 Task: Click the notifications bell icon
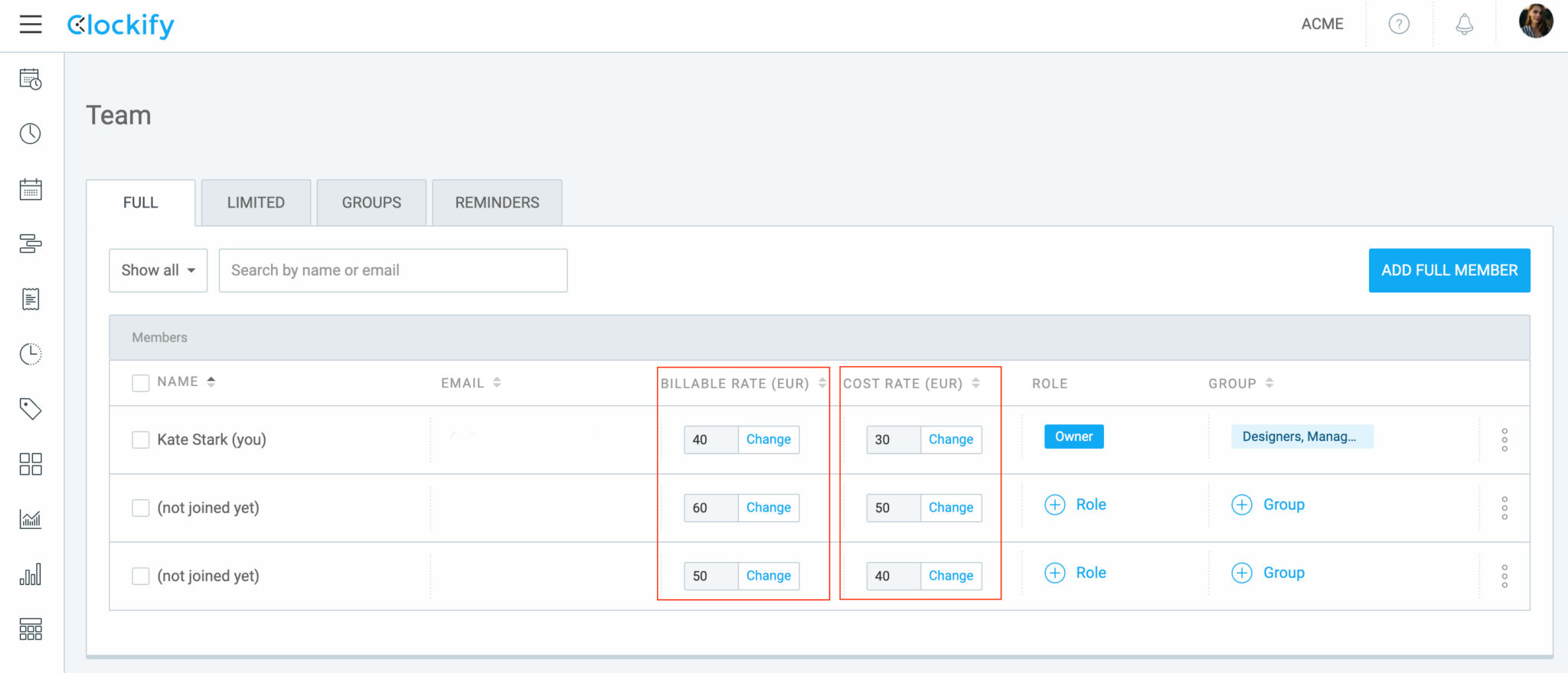[x=1464, y=25]
